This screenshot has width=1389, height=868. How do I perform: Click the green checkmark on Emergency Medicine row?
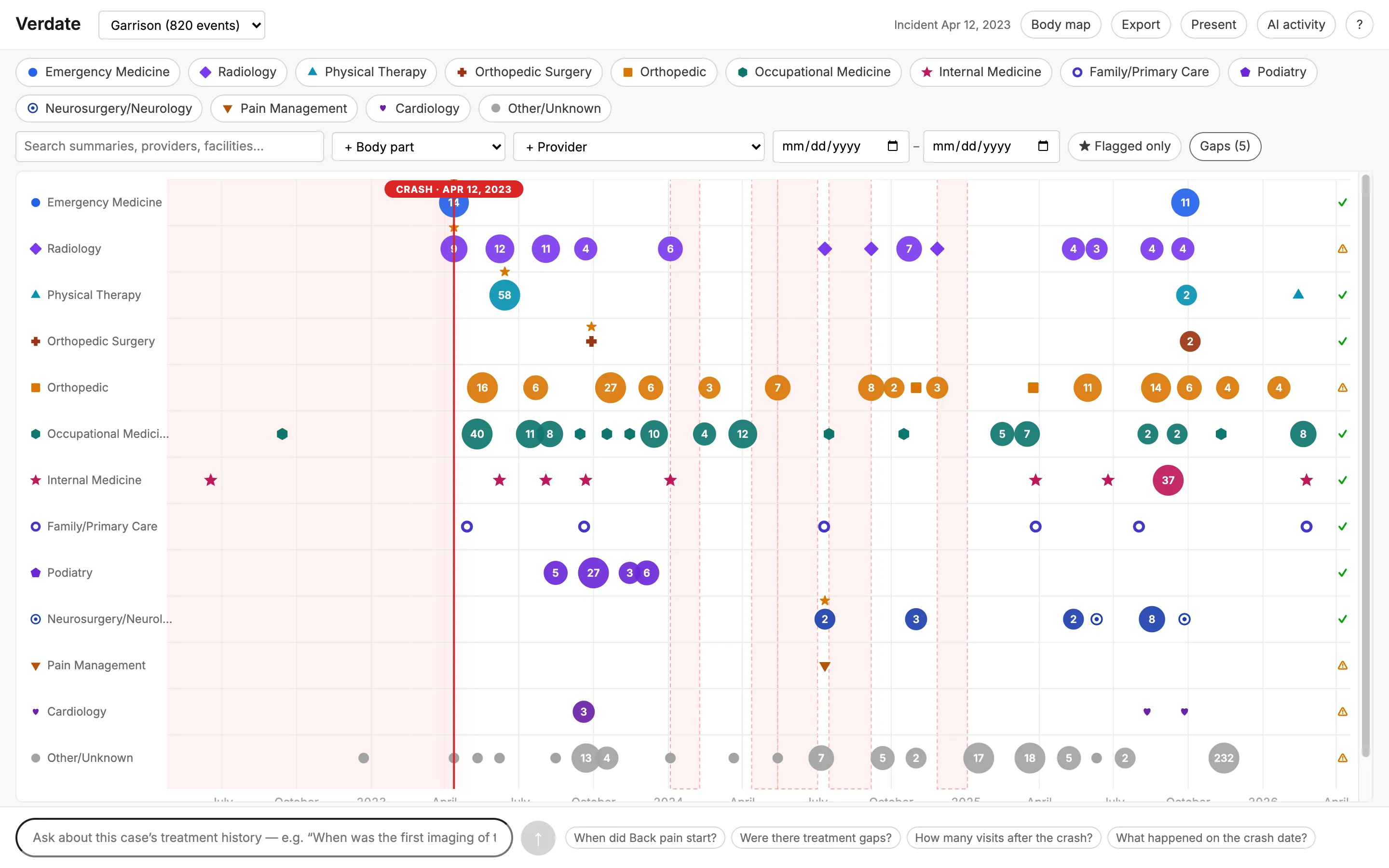(x=1342, y=203)
